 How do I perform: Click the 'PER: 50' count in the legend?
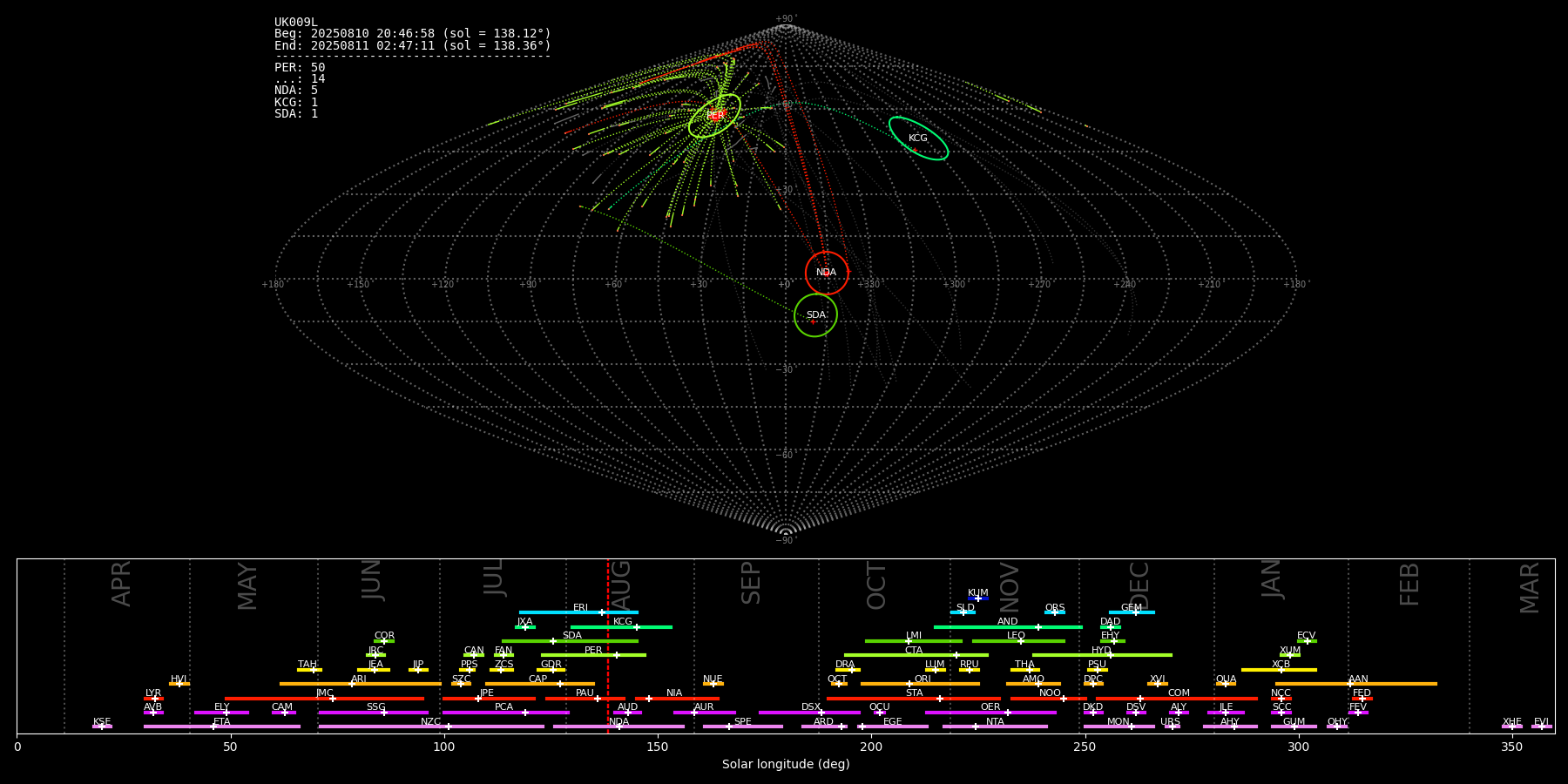(x=300, y=68)
